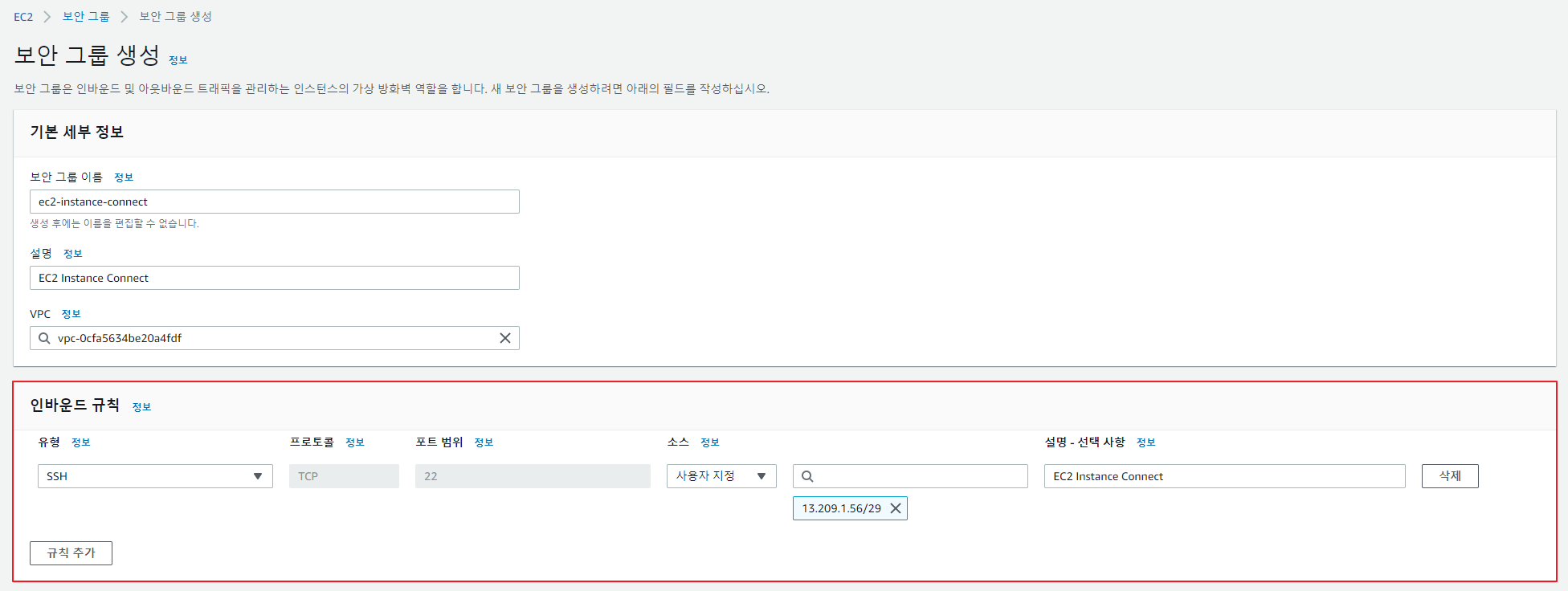The image size is (1568, 591).
Task: Navigate to EC2 in the breadcrumb
Action: (x=23, y=17)
